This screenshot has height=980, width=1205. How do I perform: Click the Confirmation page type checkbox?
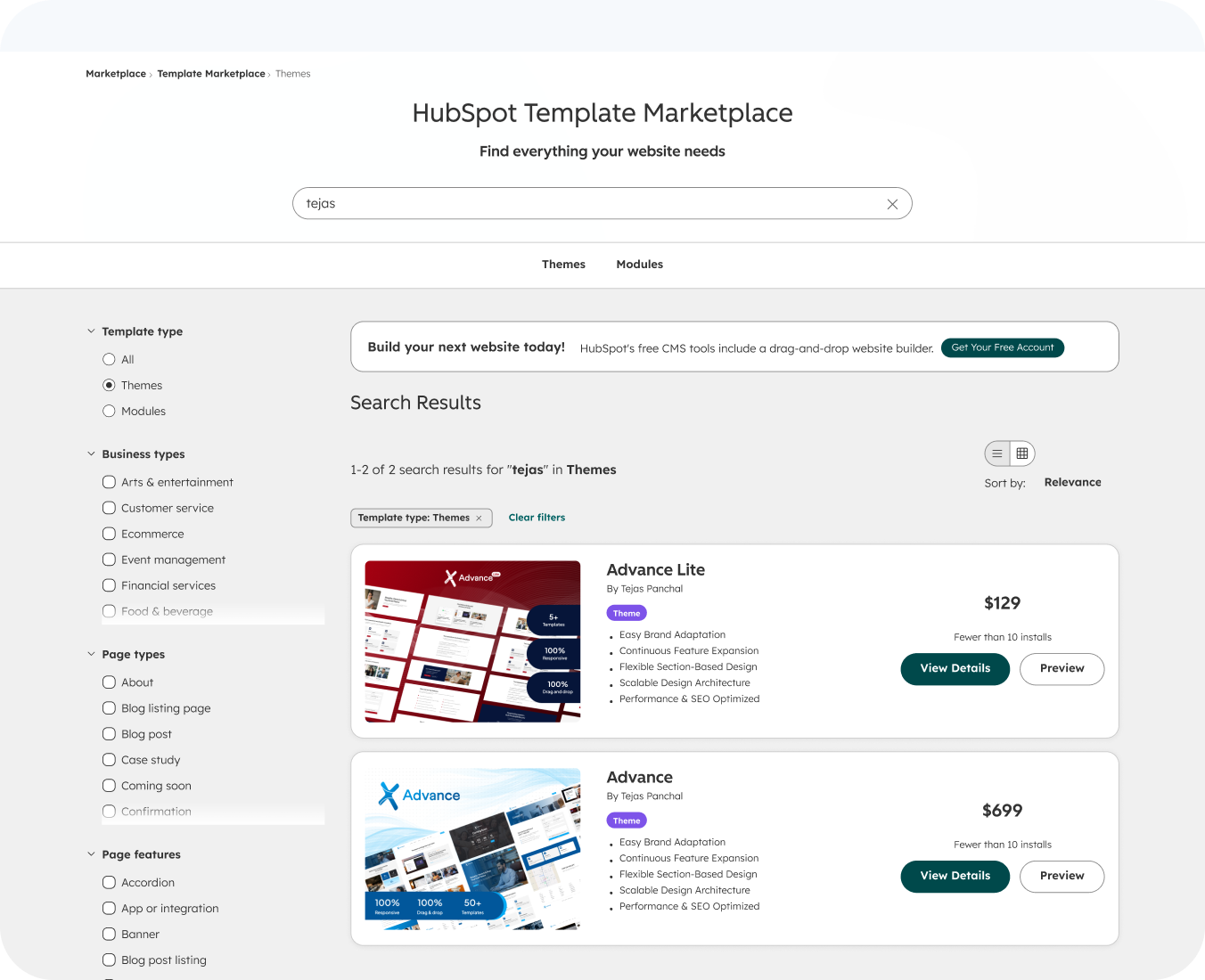(x=109, y=812)
